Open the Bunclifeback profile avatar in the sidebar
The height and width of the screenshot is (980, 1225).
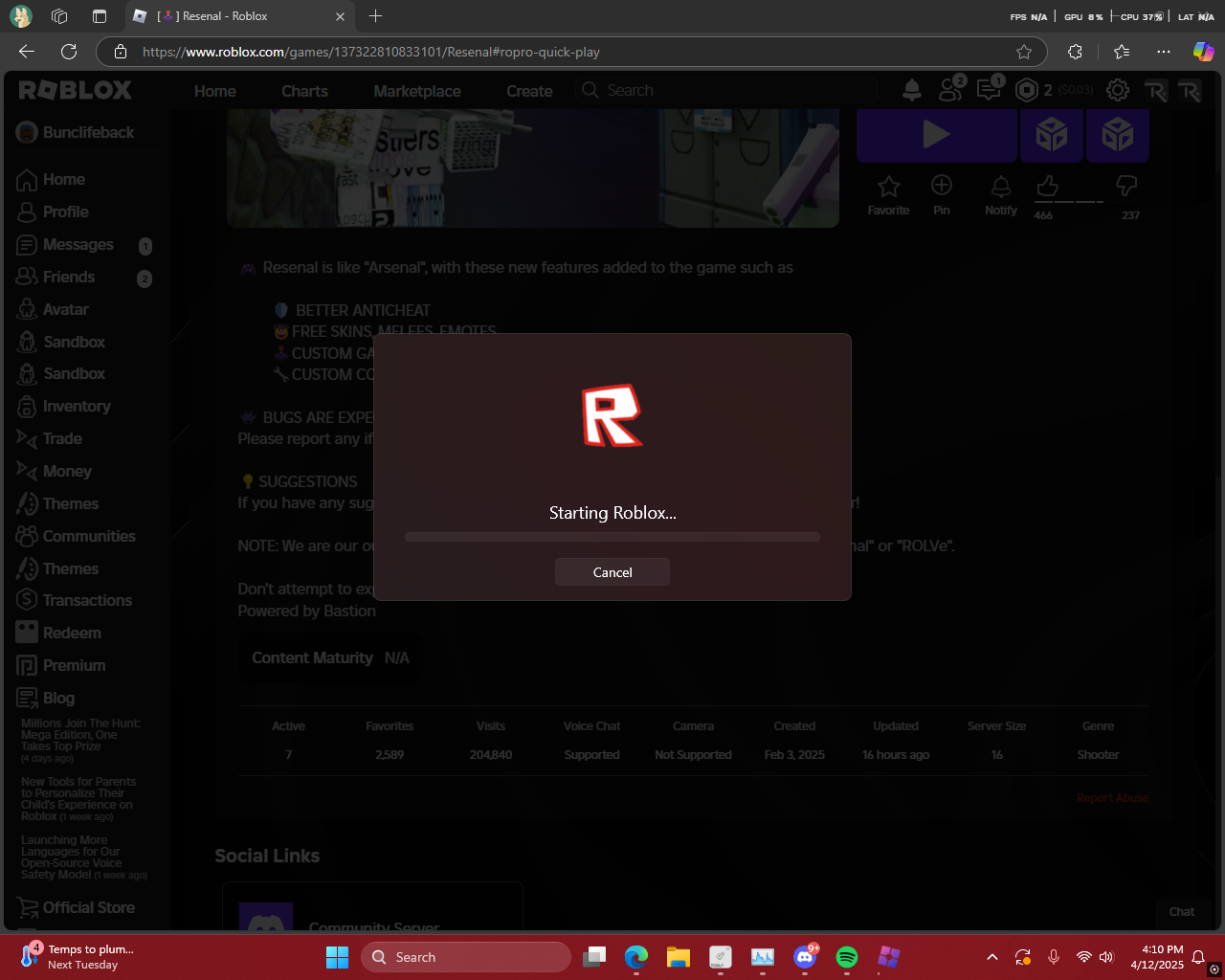tap(27, 133)
